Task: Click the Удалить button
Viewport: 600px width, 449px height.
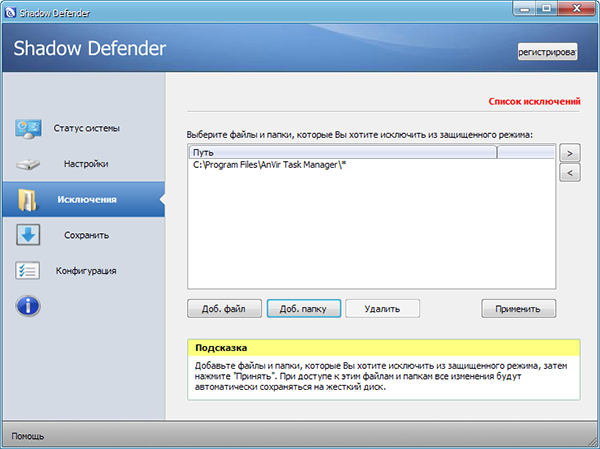Action: point(383,309)
